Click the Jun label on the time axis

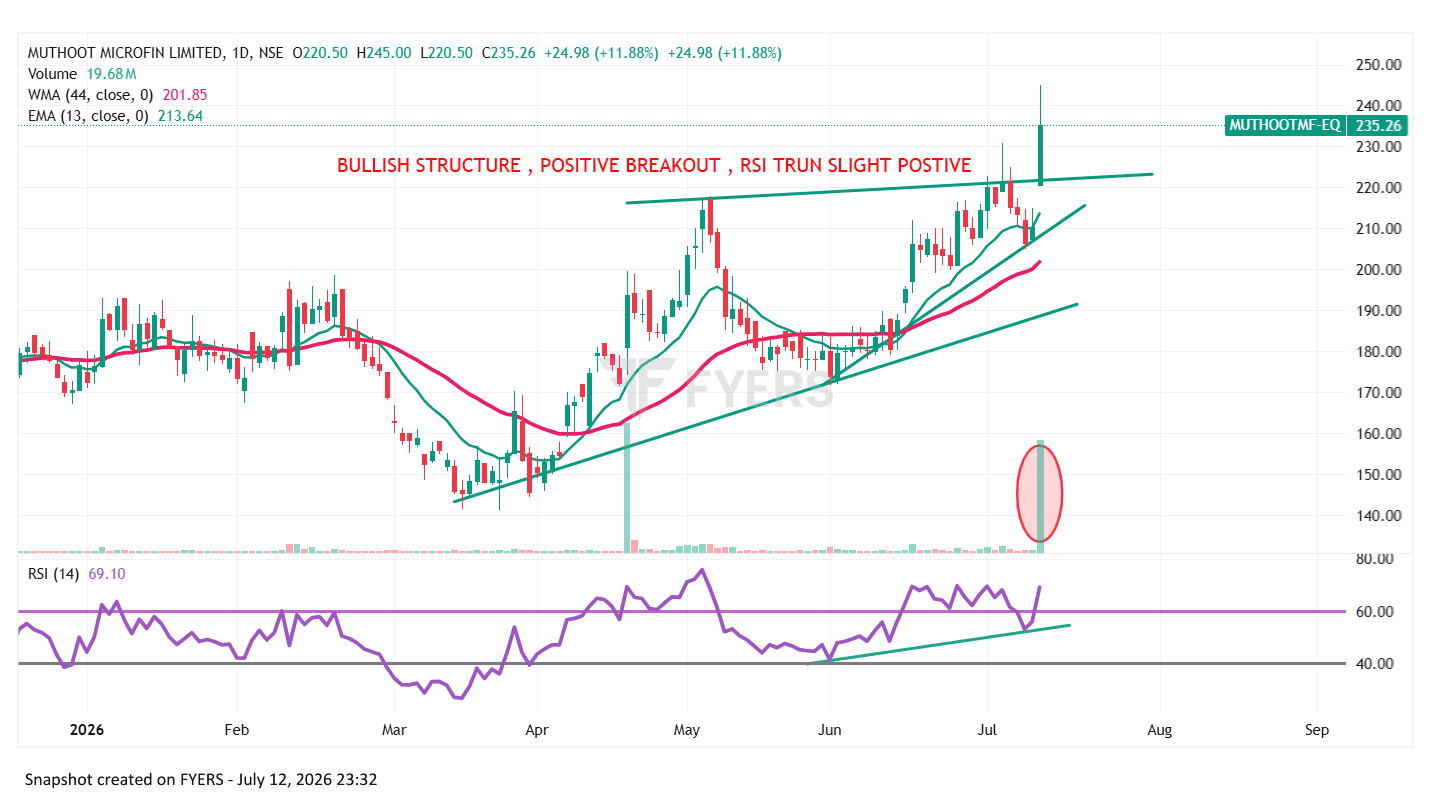[829, 730]
